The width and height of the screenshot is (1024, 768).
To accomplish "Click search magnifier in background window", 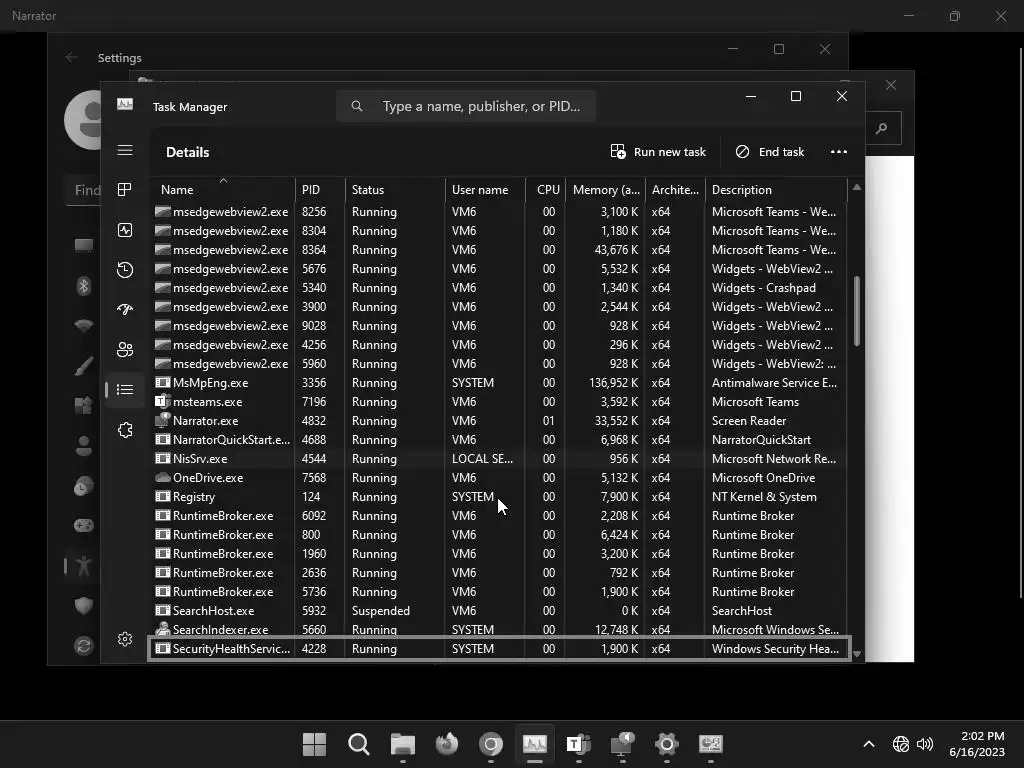I will (x=882, y=128).
